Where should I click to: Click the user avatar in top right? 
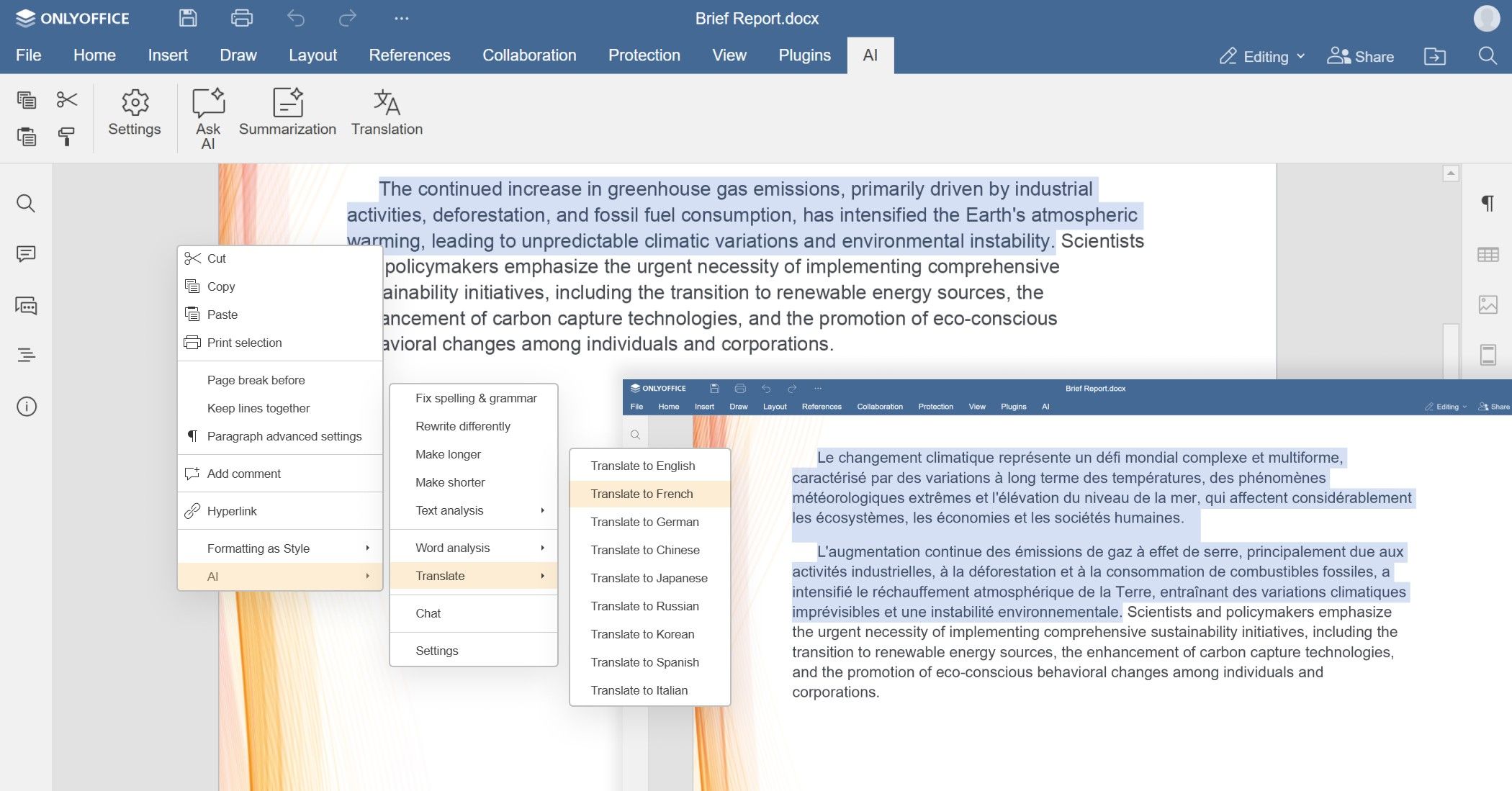(x=1486, y=18)
